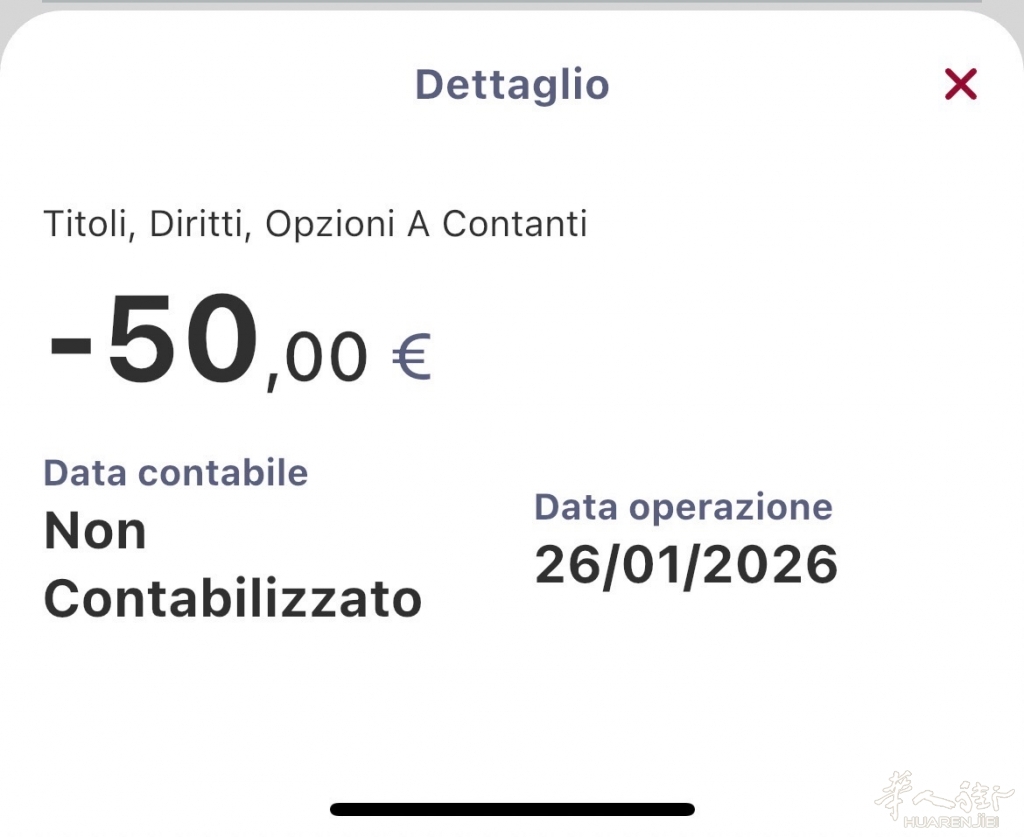Tap the ,00 decimal part of the amount
The height and width of the screenshot is (837, 1024).
tap(317, 362)
